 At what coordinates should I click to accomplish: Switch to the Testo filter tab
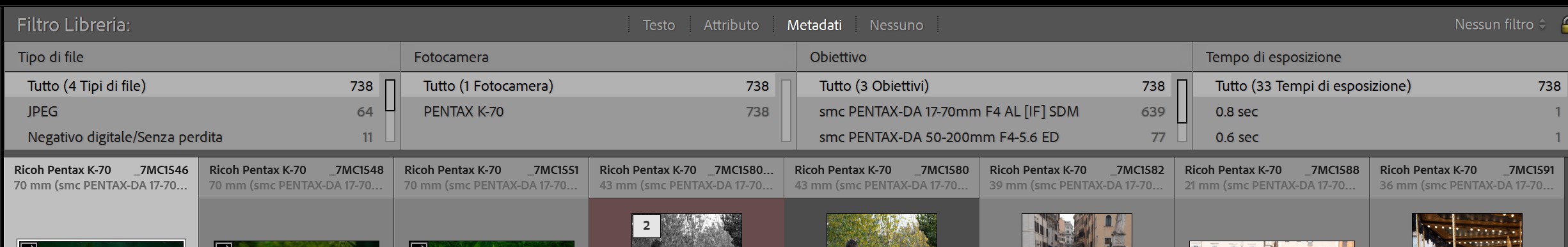[x=658, y=25]
